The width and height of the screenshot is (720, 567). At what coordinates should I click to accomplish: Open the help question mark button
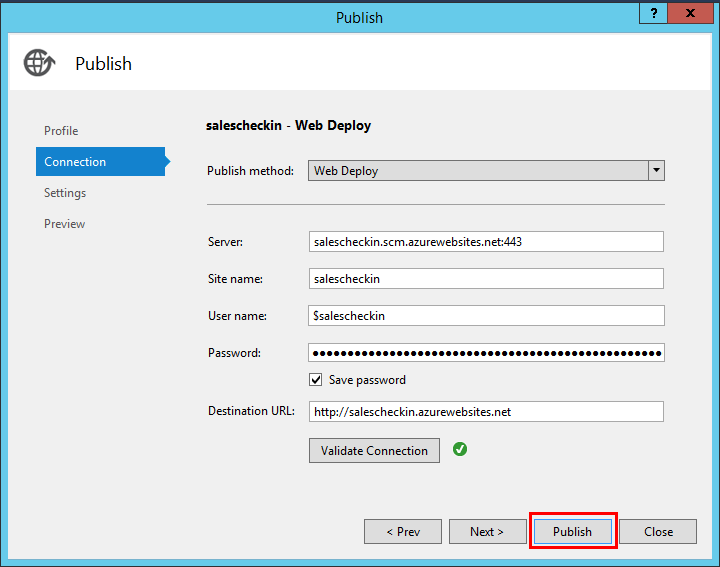[653, 13]
